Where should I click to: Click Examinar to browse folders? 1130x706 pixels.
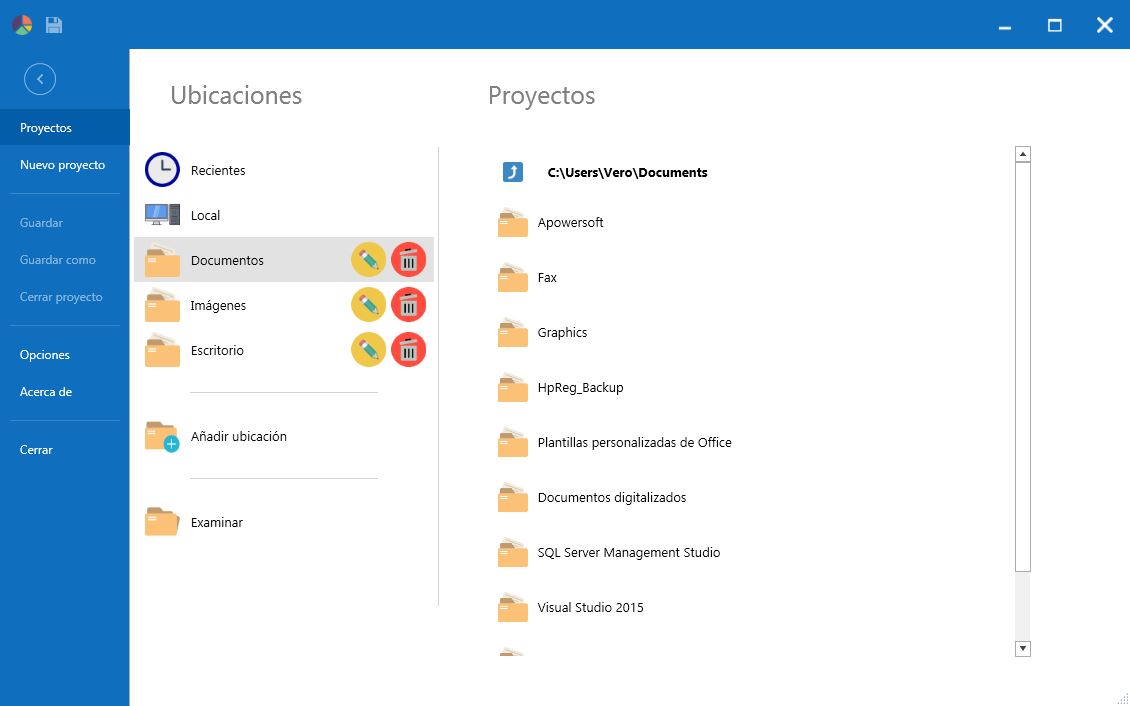(x=216, y=523)
